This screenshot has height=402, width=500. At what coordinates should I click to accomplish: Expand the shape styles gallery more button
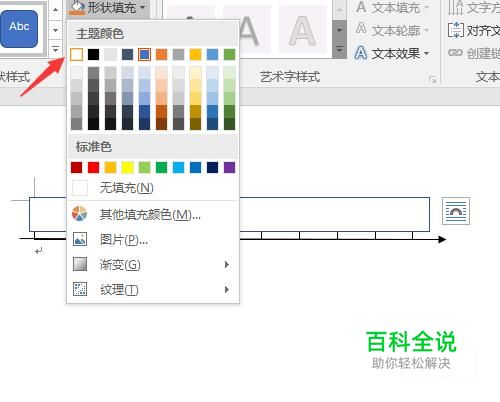[56, 49]
